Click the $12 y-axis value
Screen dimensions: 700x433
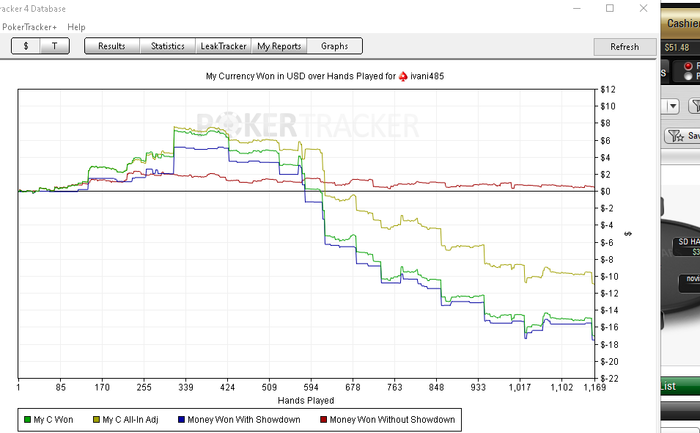(x=607, y=90)
